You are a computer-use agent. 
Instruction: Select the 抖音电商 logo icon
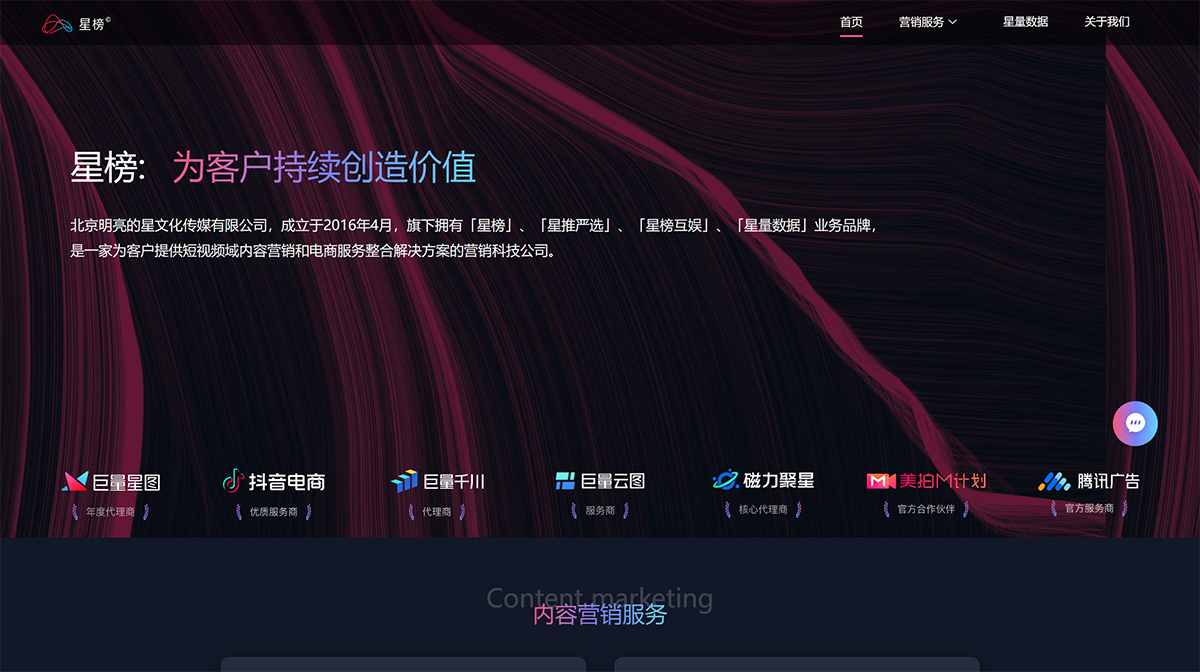232,481
